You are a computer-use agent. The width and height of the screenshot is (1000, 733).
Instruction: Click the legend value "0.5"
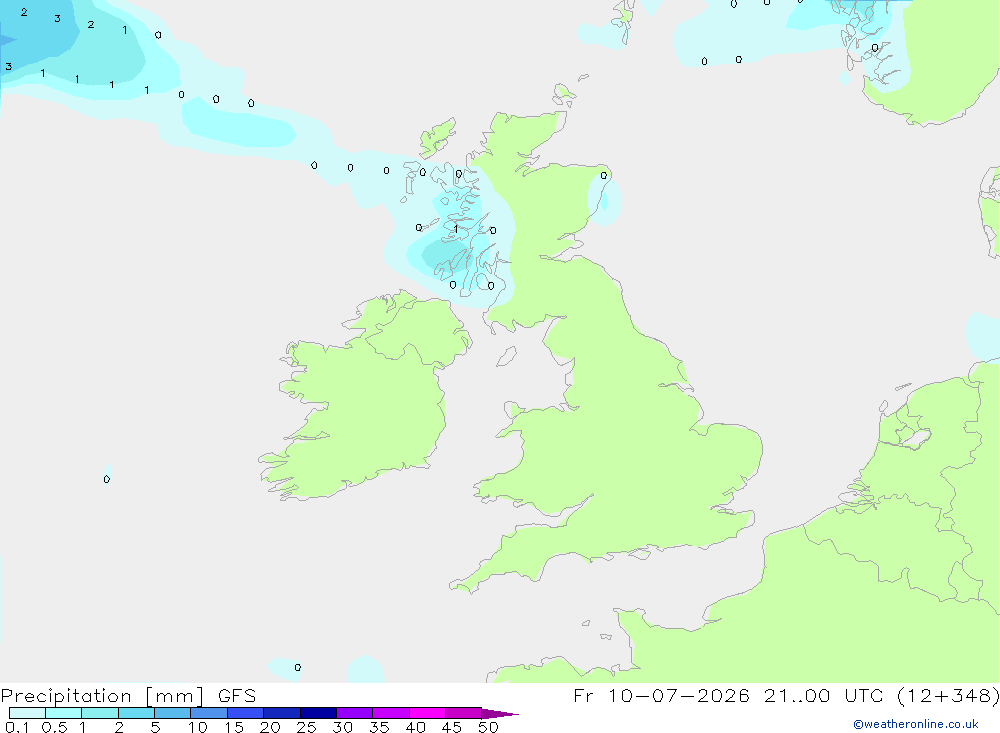[x=54, y=727]
